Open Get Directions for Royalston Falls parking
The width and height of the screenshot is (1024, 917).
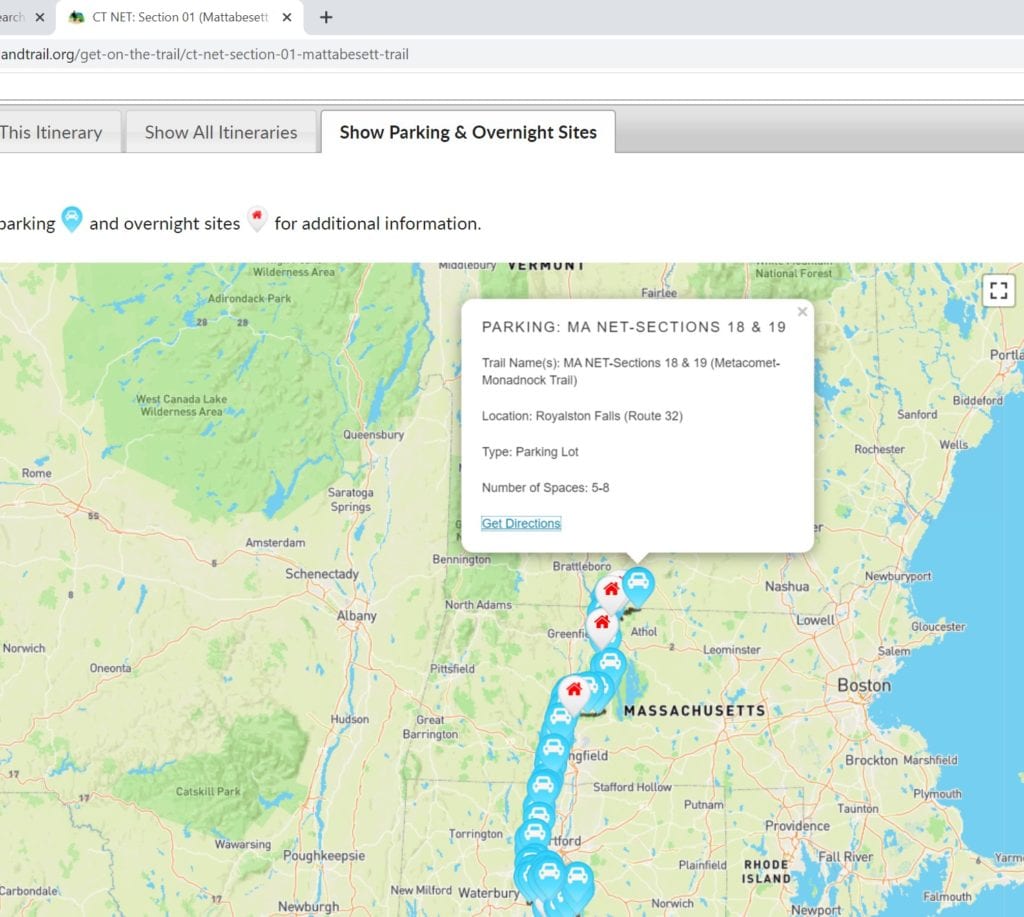tap(520, 523)
